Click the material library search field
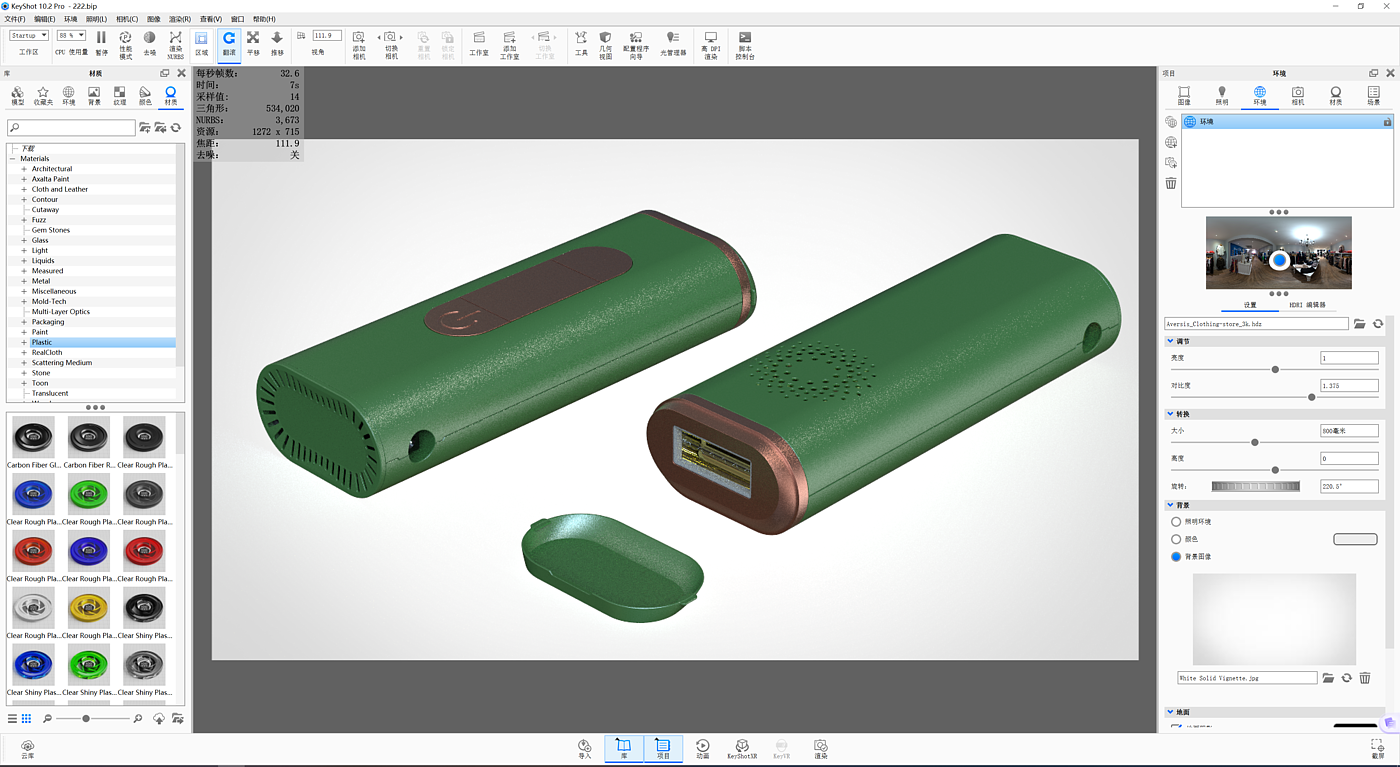The height and width of the screenshot is (767, 1400). (71, 128)
